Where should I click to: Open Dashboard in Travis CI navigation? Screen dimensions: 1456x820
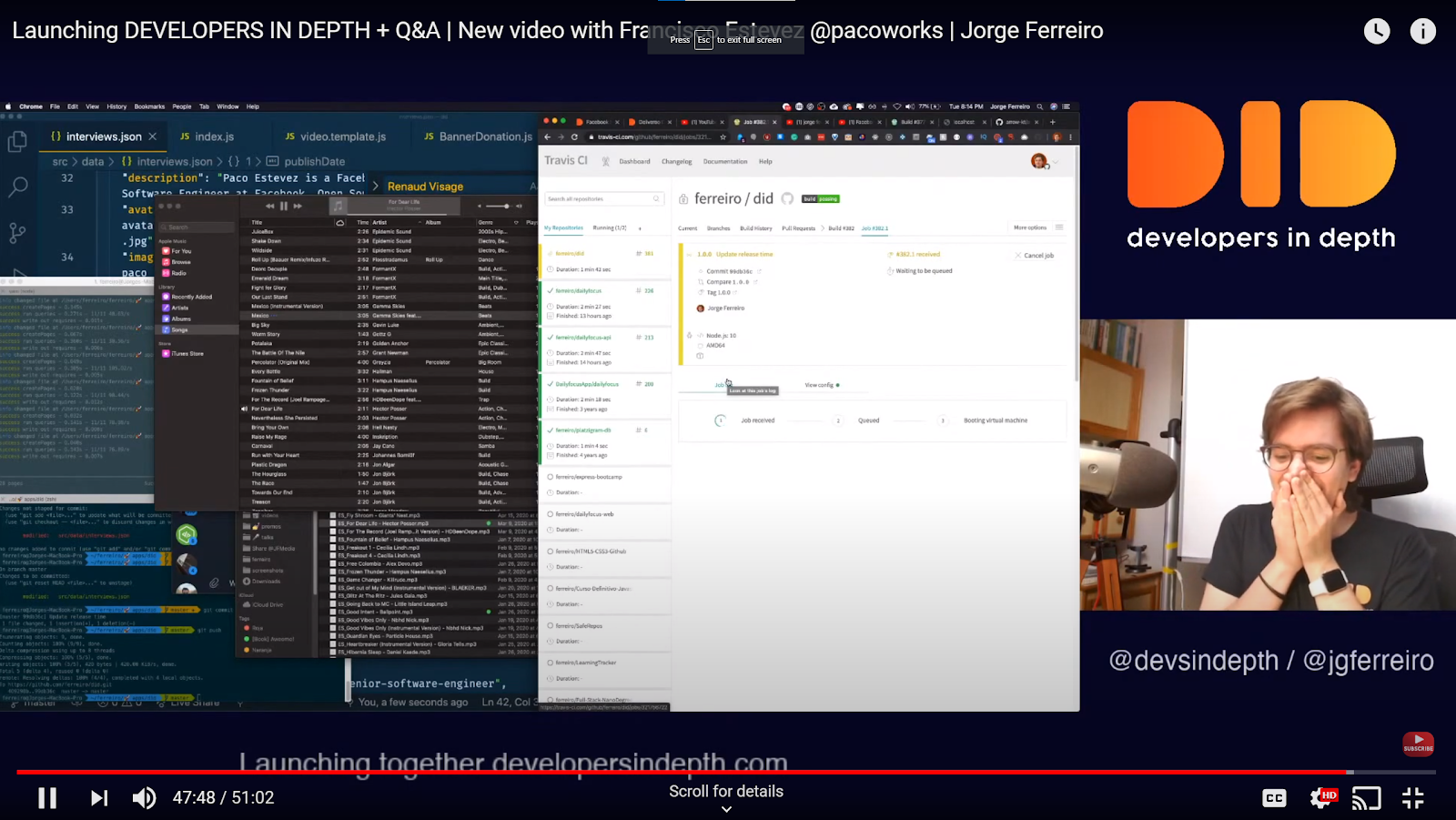(x=635, y=161)
